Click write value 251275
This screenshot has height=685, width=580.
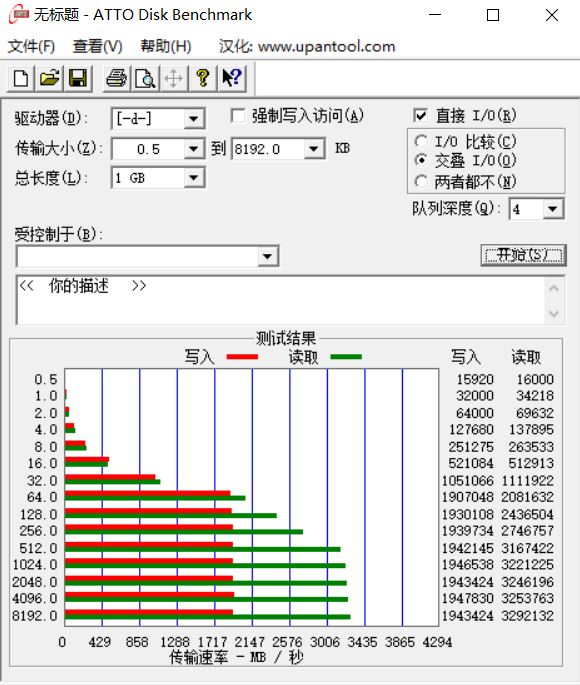[471, 447]
